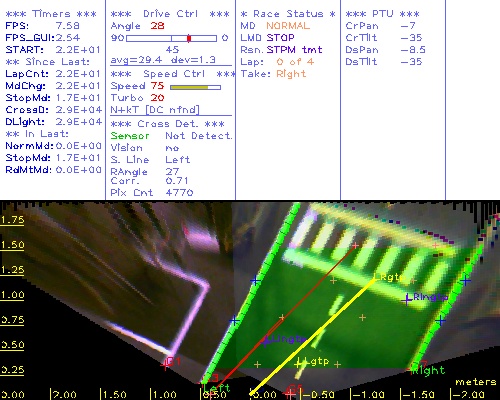Image resolution: width=500 pixels, height=400 pixels.
Task: Click the avg=29.4 dev=1.3 readout
Action: pos(163,60)
